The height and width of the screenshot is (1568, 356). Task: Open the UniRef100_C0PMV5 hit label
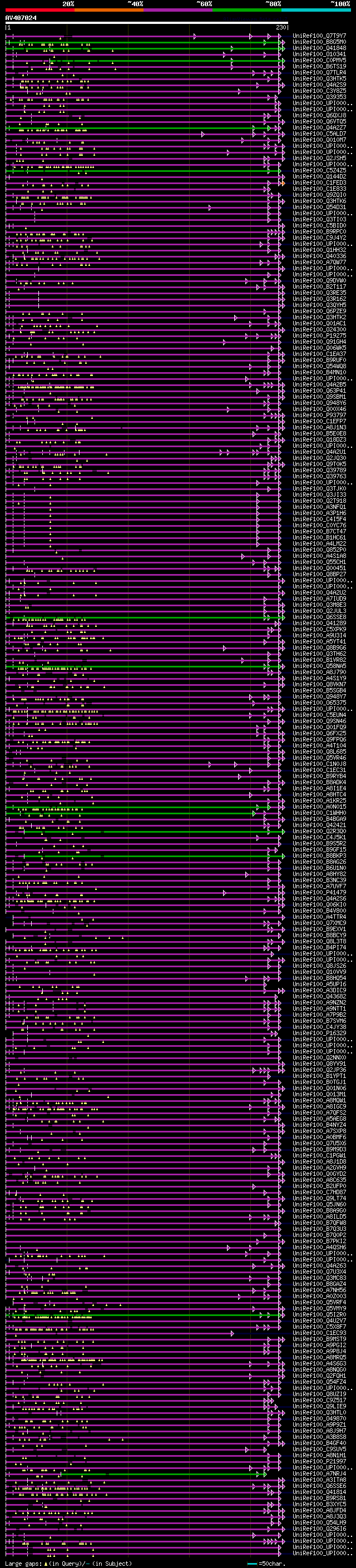tap(319, 60)
